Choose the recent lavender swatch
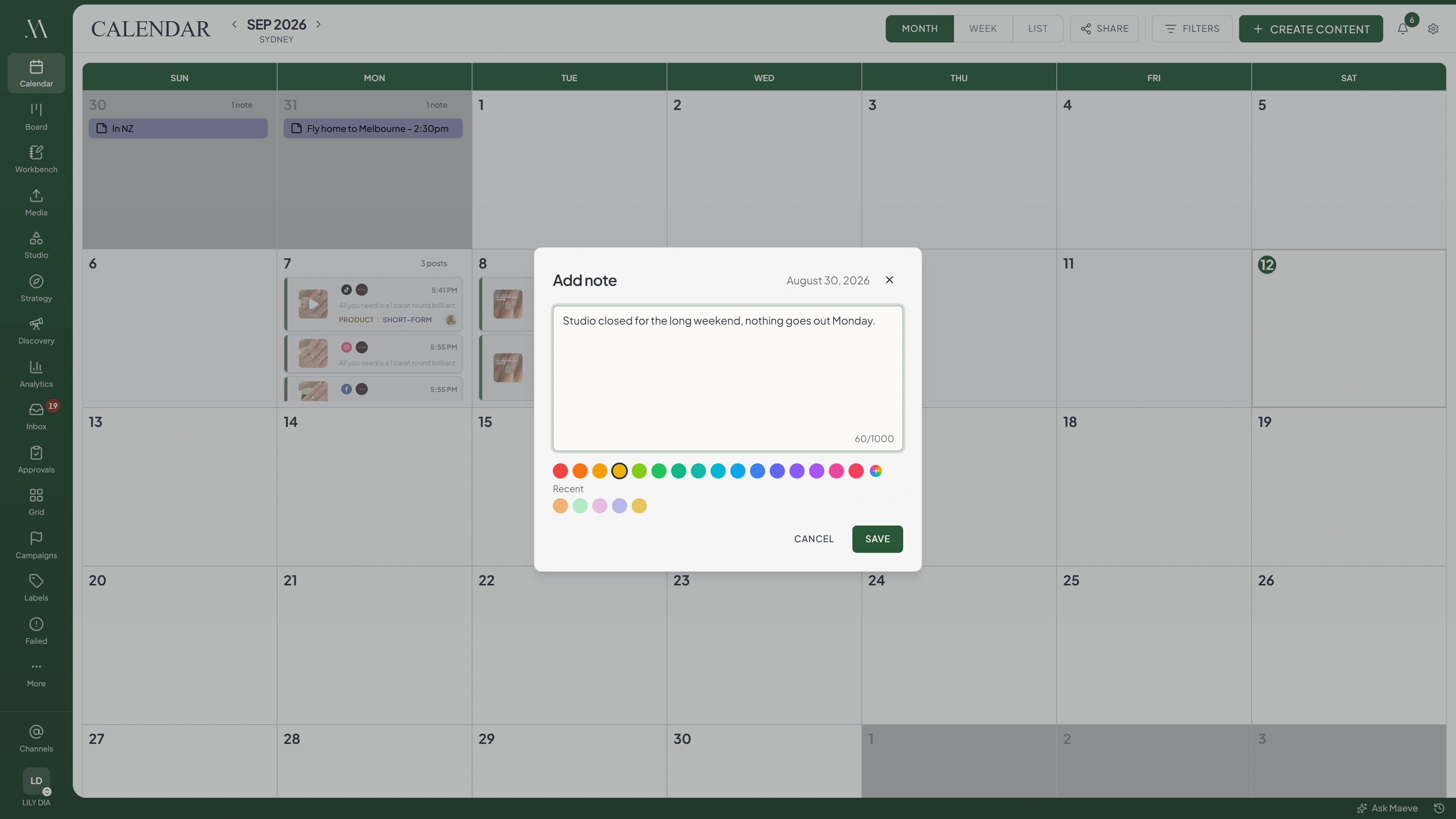 pos(620,506)
